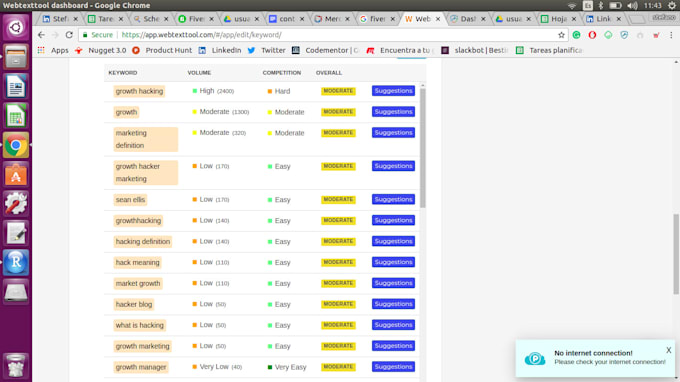Go back in browser history
The width and height of the screenshot is (680, 382).
pos(41,35)
